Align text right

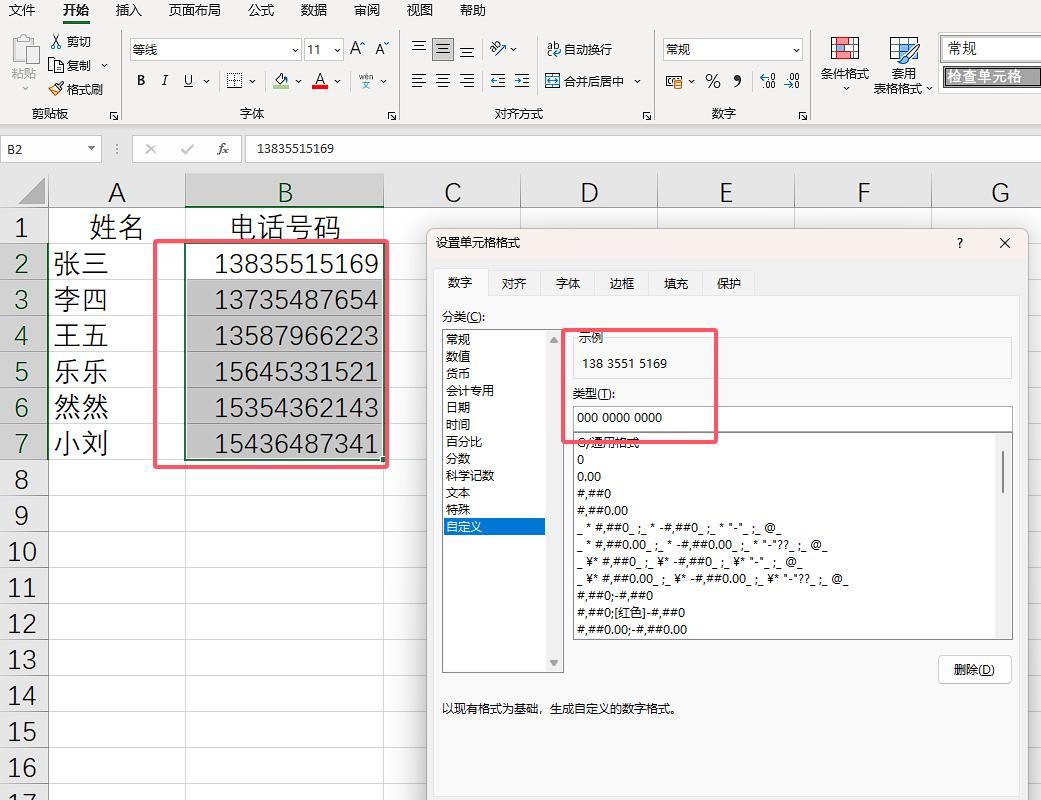point(467,81)
